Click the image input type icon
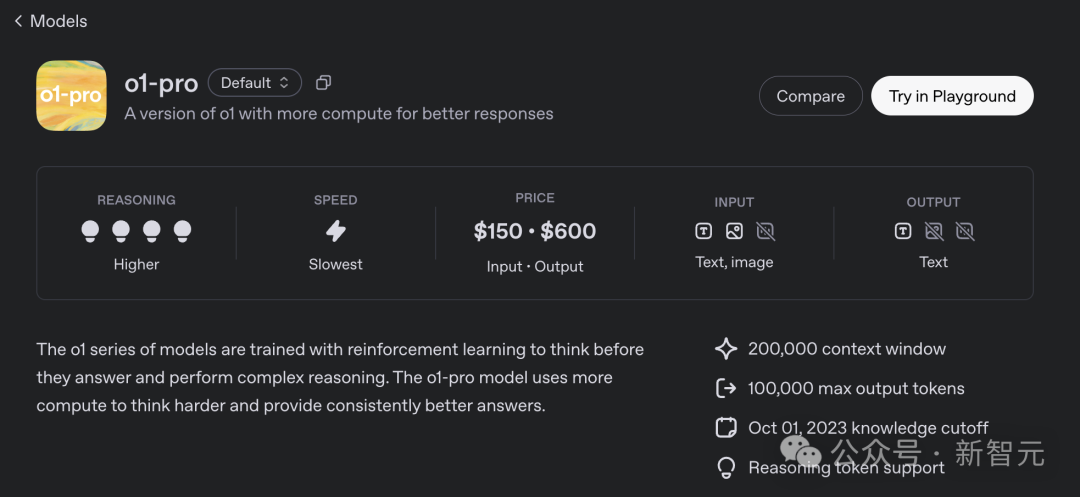 [734, 231]
